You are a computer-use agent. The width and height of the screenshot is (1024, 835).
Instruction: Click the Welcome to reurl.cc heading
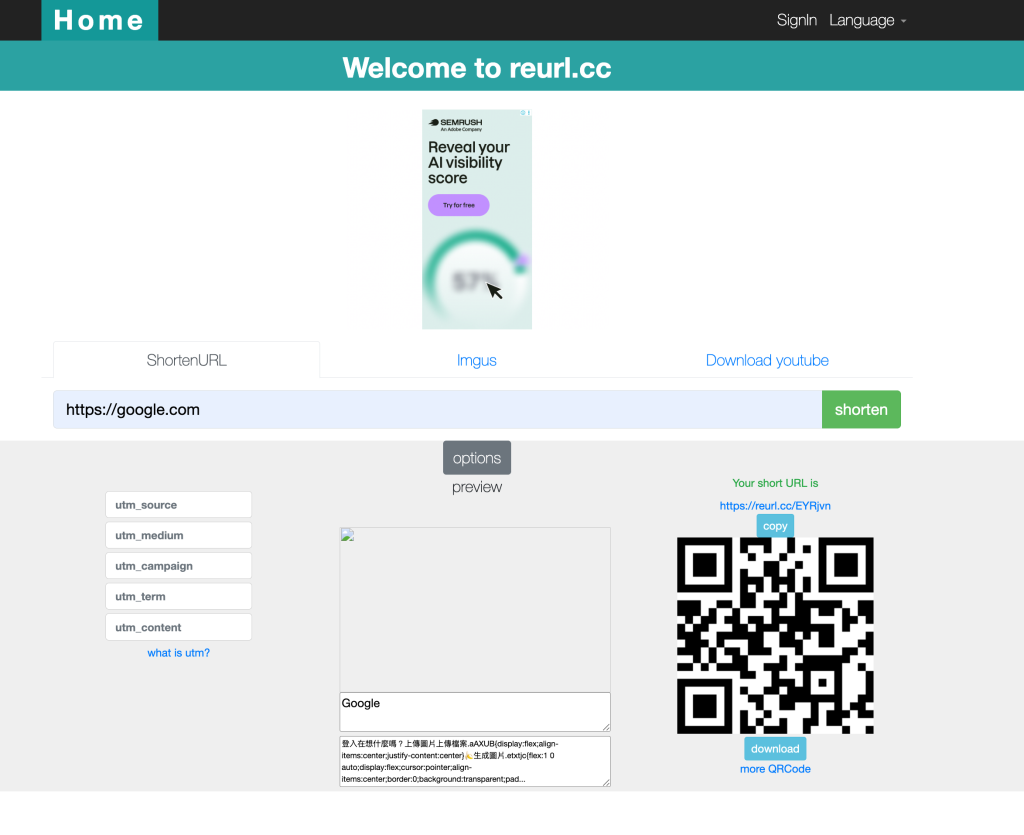[477, 68]
